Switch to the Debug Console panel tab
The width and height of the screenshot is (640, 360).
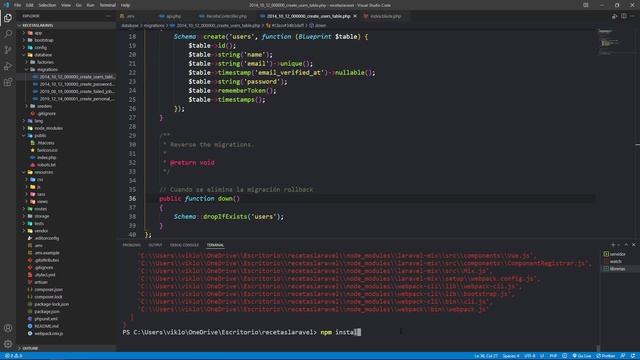tap(184, 245)
